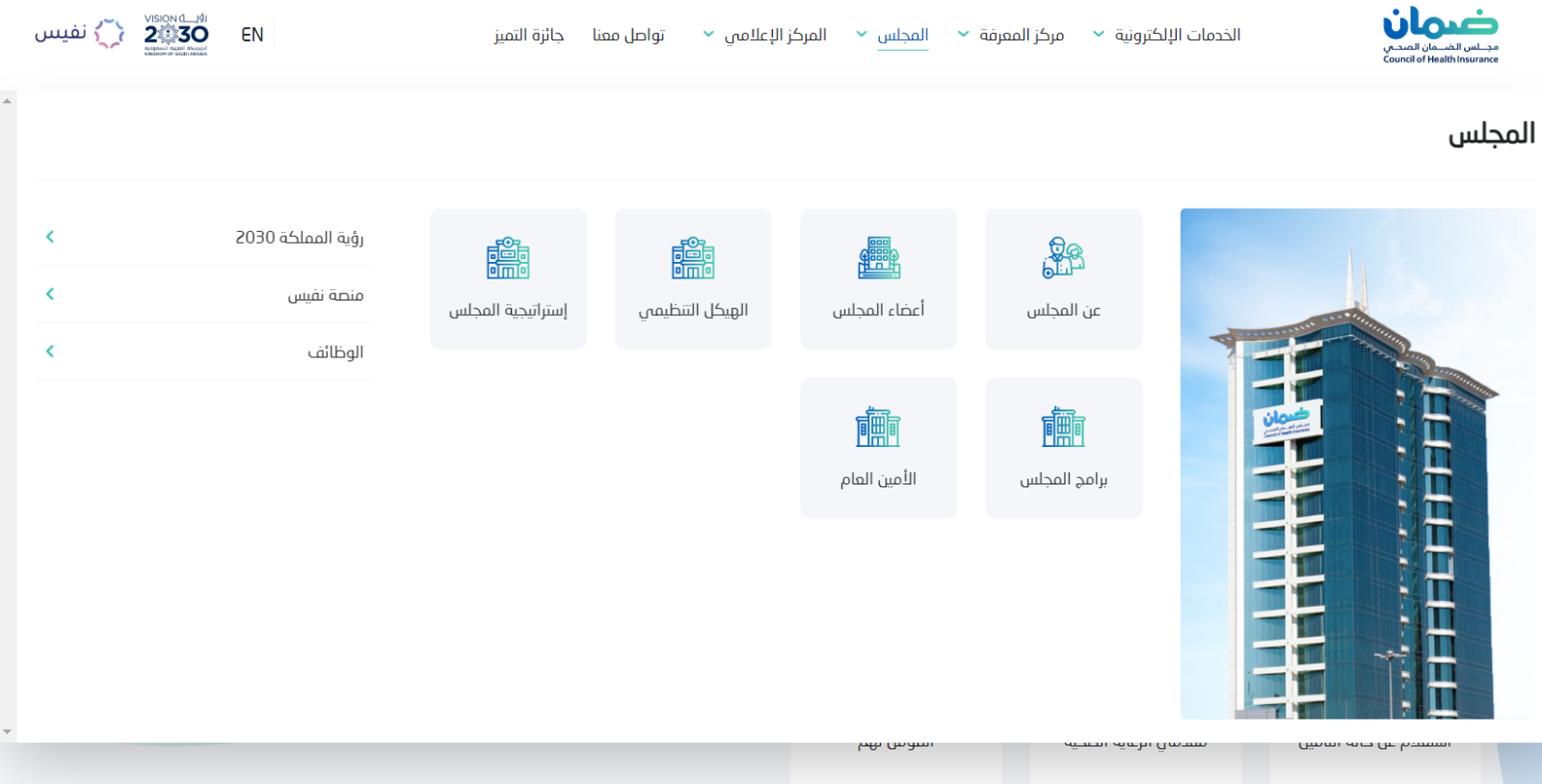The height and width of the screenshot is (784, 1542).
Task: Collapse the active 'المجلس' menu
Action: coord(892,35)
